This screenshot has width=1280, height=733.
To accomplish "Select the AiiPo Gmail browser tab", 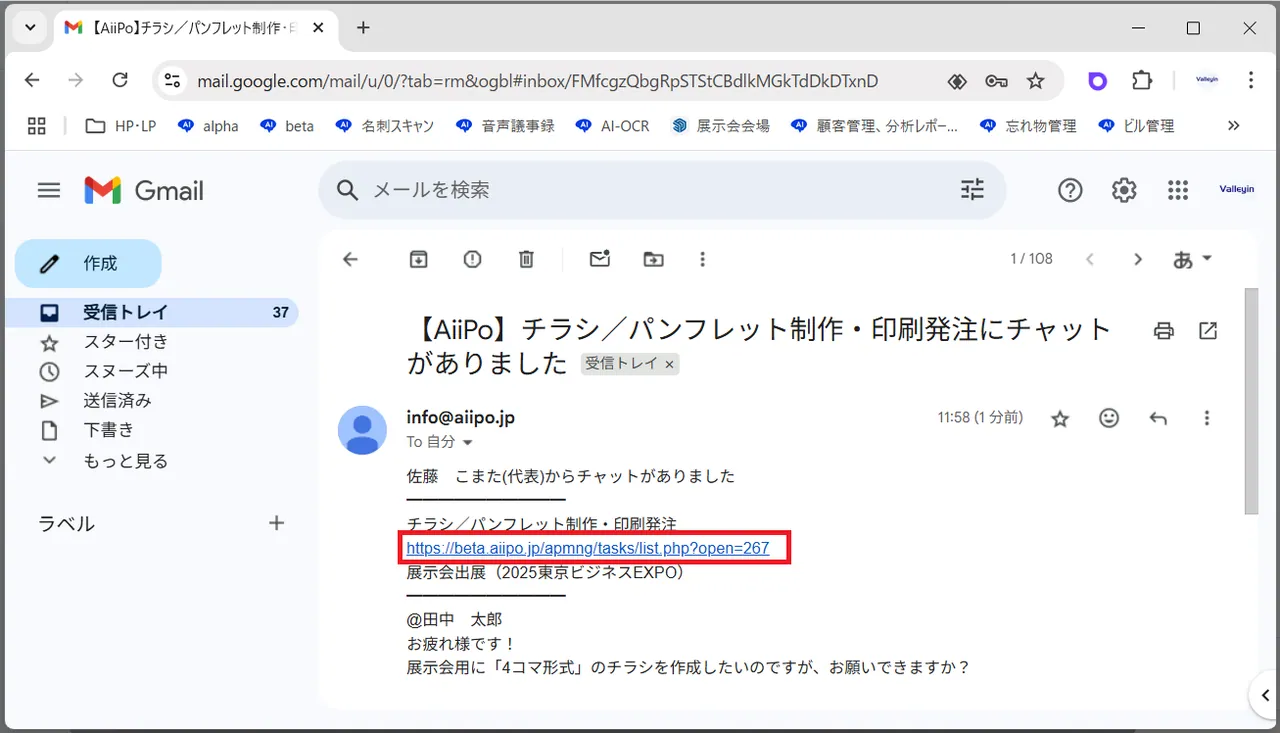I will [196, 28].
